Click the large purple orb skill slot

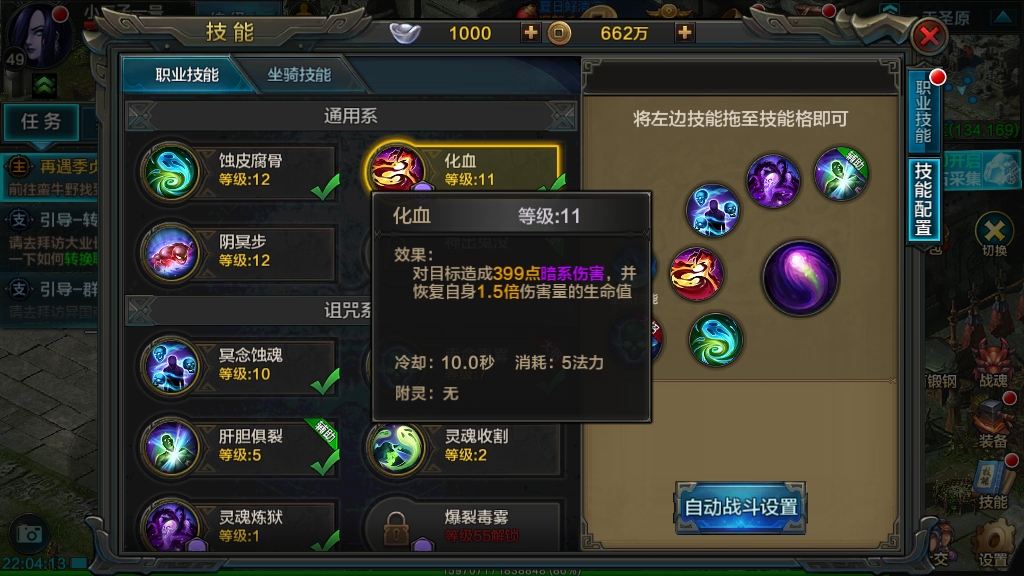pyautogui.click(x=801, y=278)
